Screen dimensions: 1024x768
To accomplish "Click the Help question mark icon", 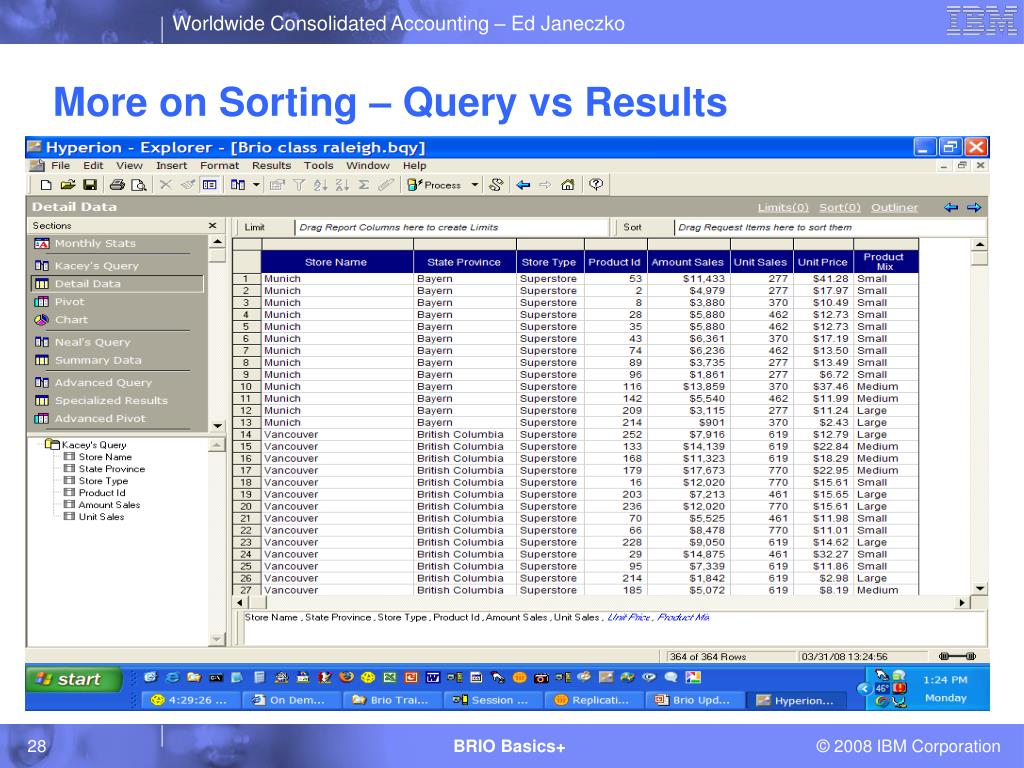I will [x=596, y=184].
